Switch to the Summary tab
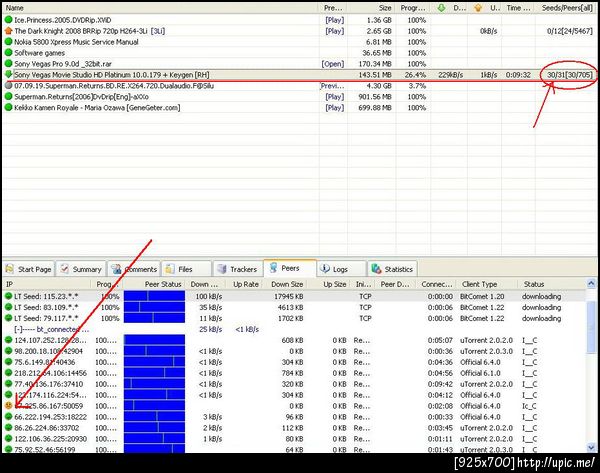This screenshot has width=600, height=473. 81,269
